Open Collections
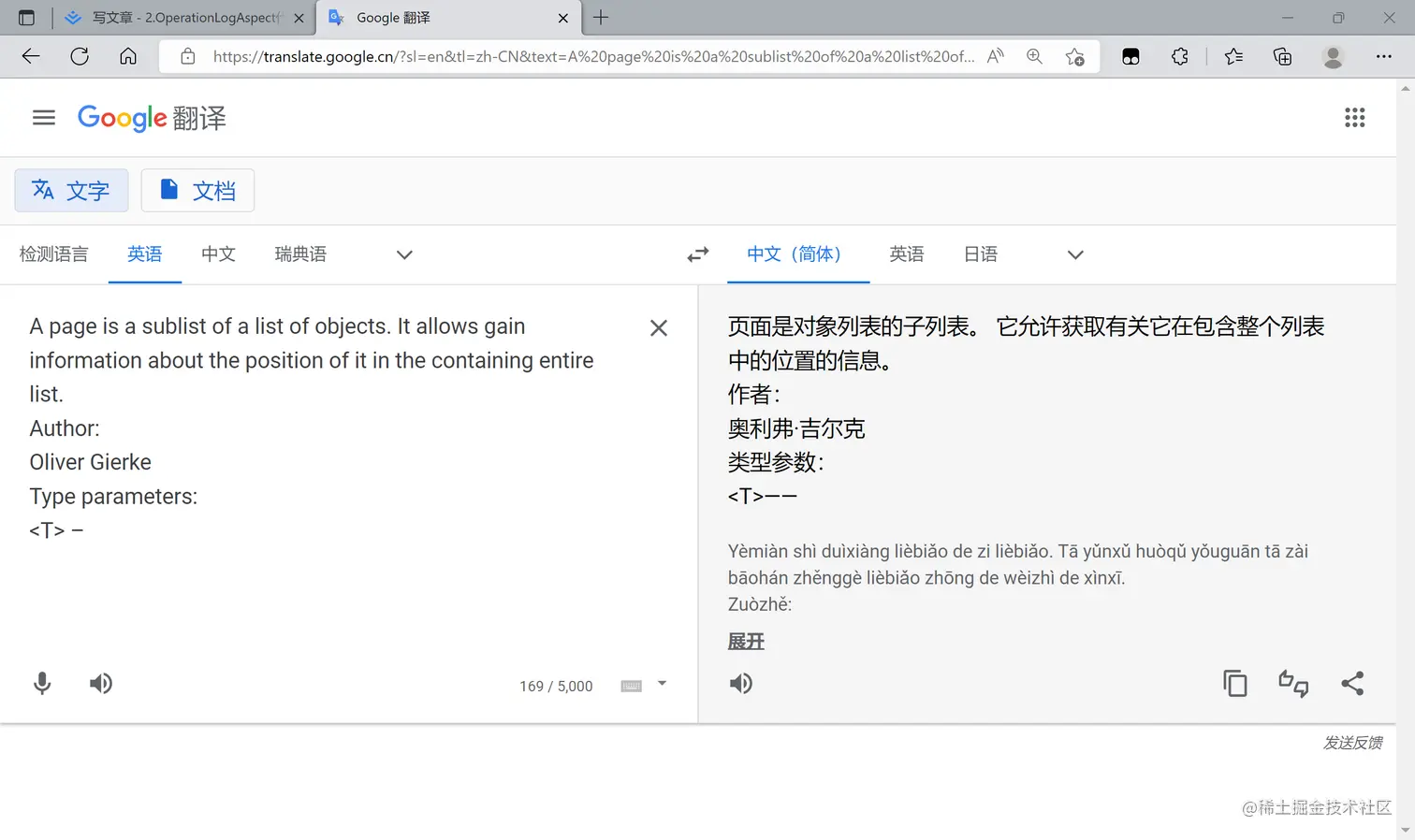 1283,56
